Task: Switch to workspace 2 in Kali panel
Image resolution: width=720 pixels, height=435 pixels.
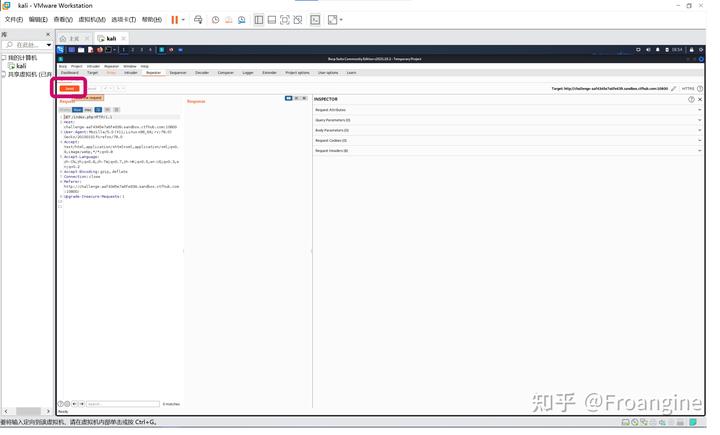Action: point(133,50)
